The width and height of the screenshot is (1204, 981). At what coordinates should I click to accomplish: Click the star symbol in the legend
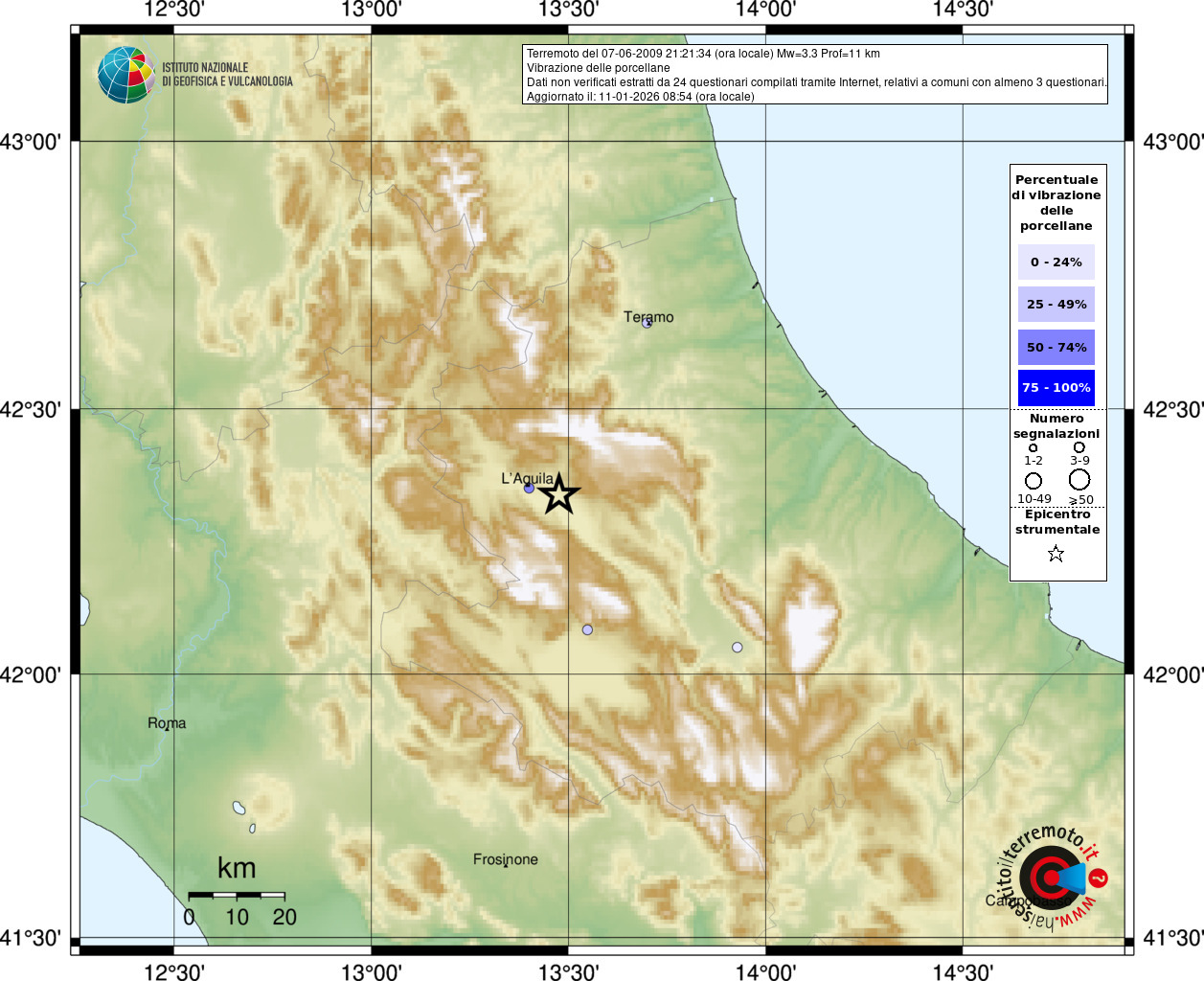point(1056,554)
